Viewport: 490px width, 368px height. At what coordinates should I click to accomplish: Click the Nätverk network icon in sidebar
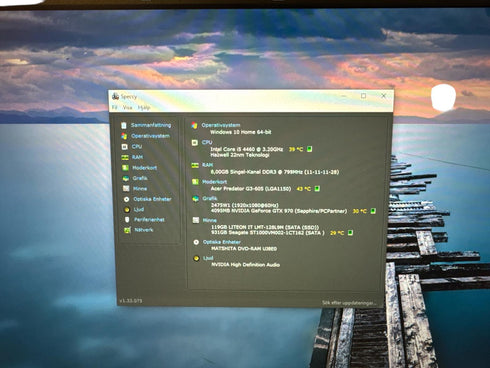pyautogui.click(x=127, y=230)
